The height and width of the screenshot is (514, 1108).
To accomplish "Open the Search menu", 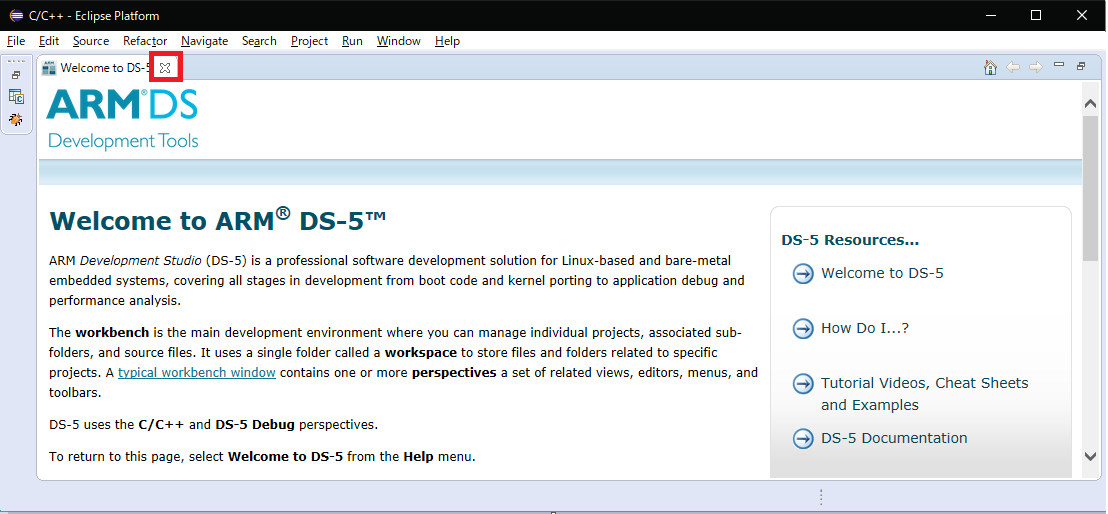I will (259, 41).
